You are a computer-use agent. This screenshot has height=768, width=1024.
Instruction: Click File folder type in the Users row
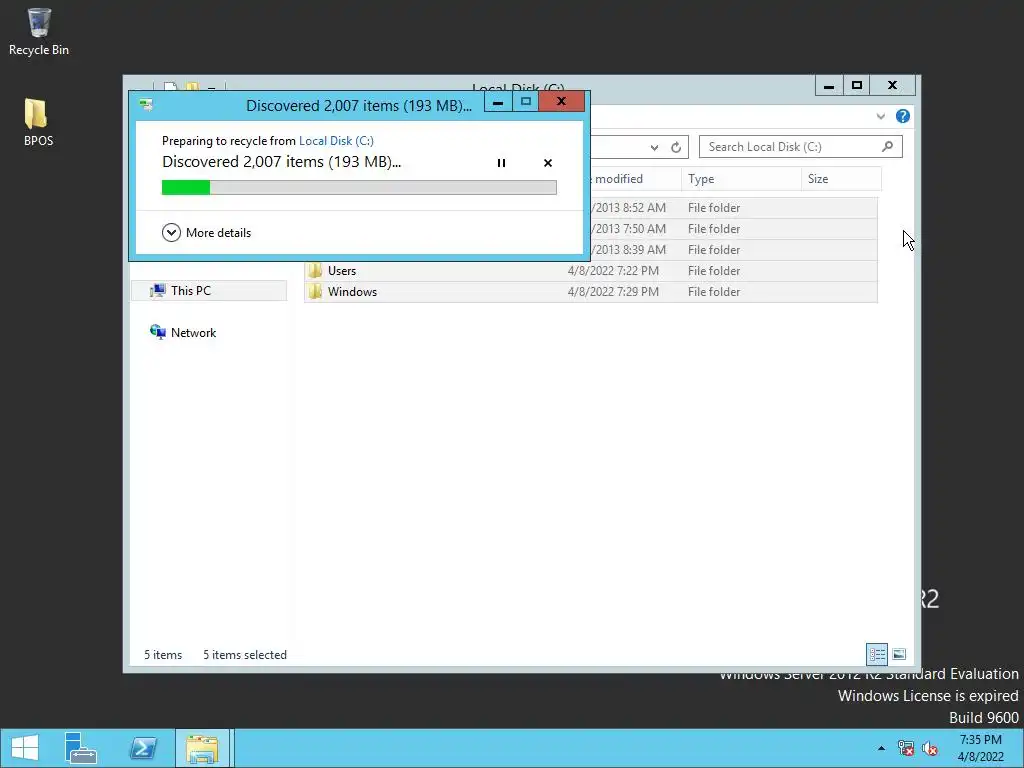click(x=714, y=271)
